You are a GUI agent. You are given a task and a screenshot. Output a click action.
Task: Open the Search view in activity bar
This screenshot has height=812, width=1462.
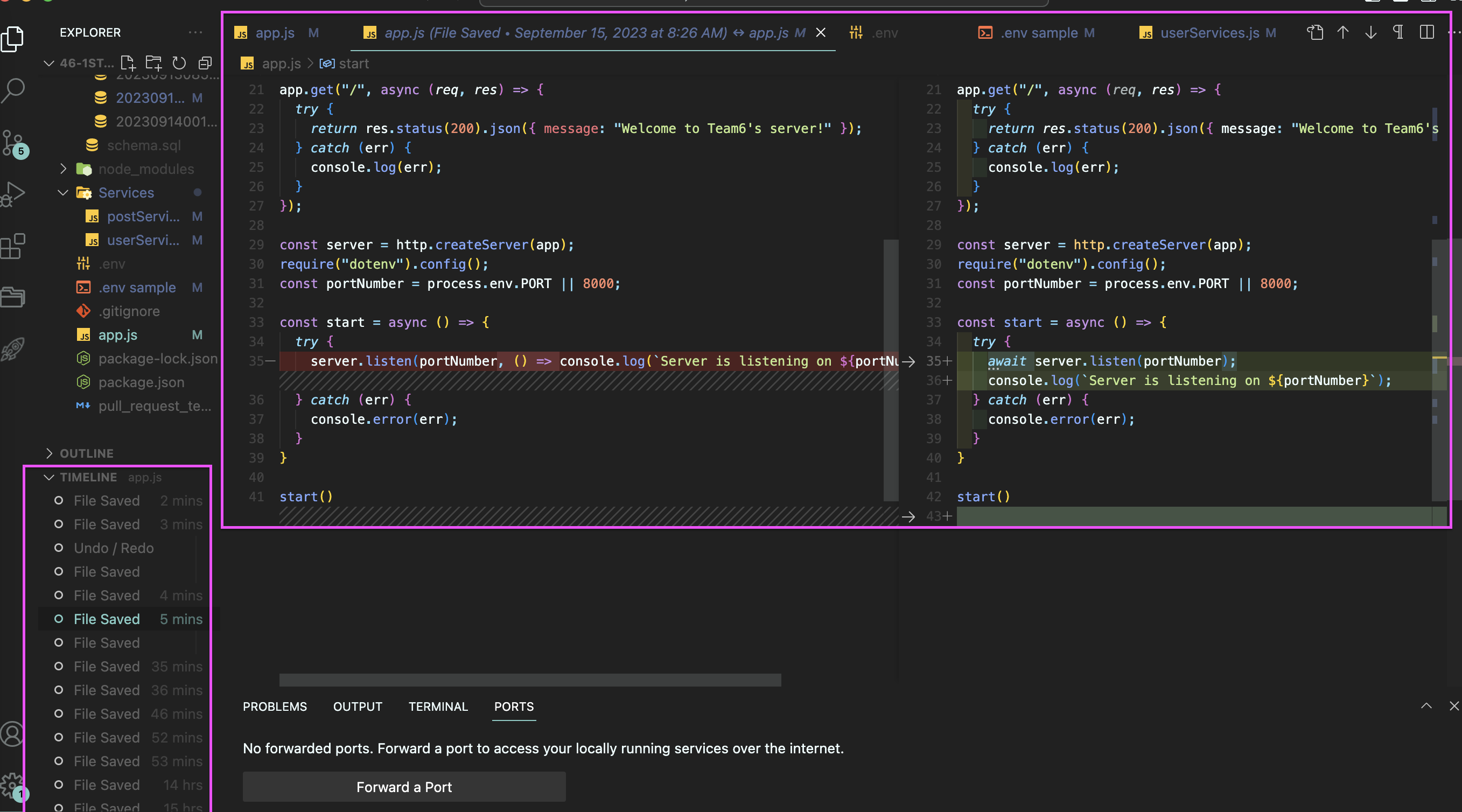click(x=13, y=89)
